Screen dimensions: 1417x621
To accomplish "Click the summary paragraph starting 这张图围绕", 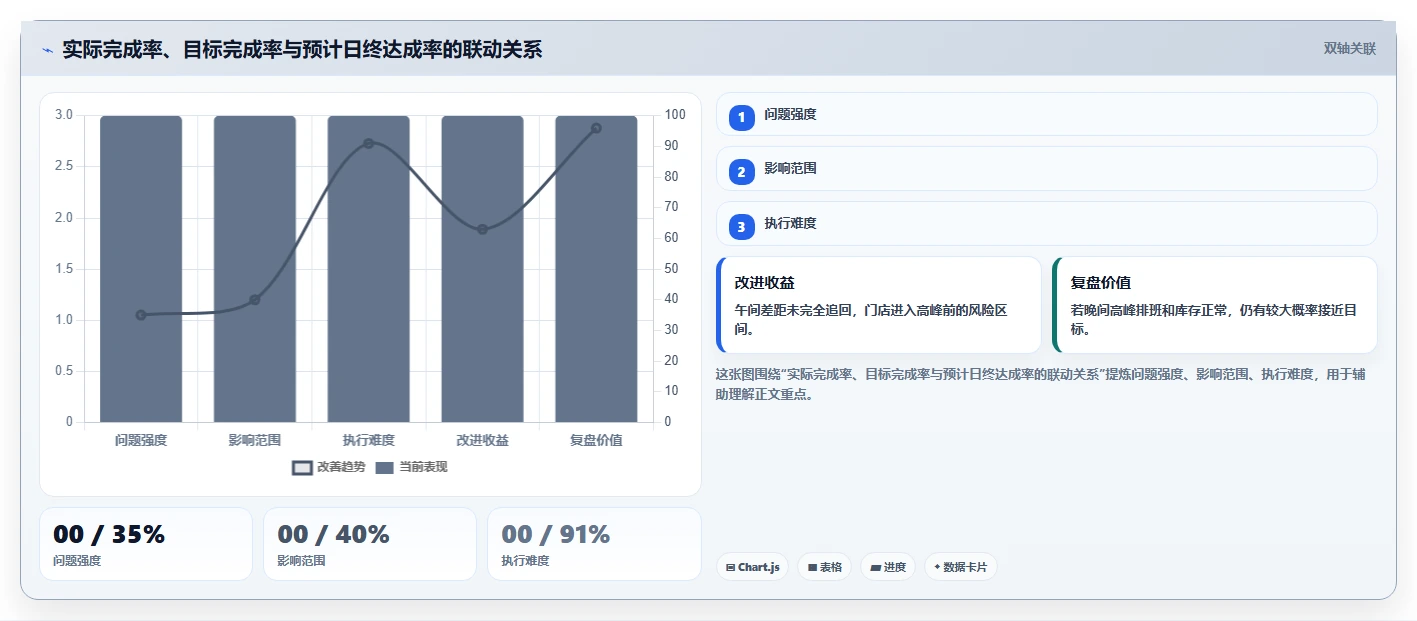I will coord(1040,384).
